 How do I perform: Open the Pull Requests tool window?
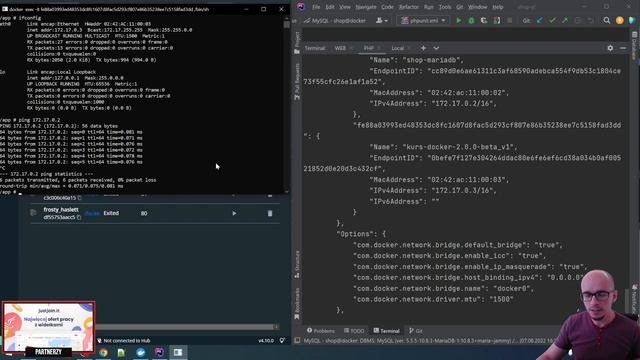(x=297, y=82)
